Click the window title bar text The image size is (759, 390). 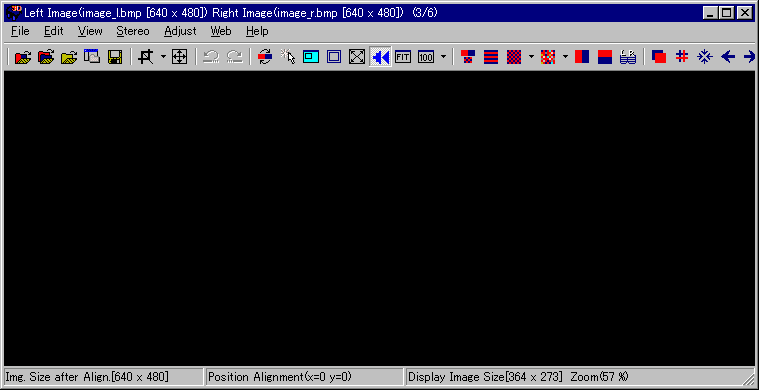pyautogui.click(x=231, y=13)
